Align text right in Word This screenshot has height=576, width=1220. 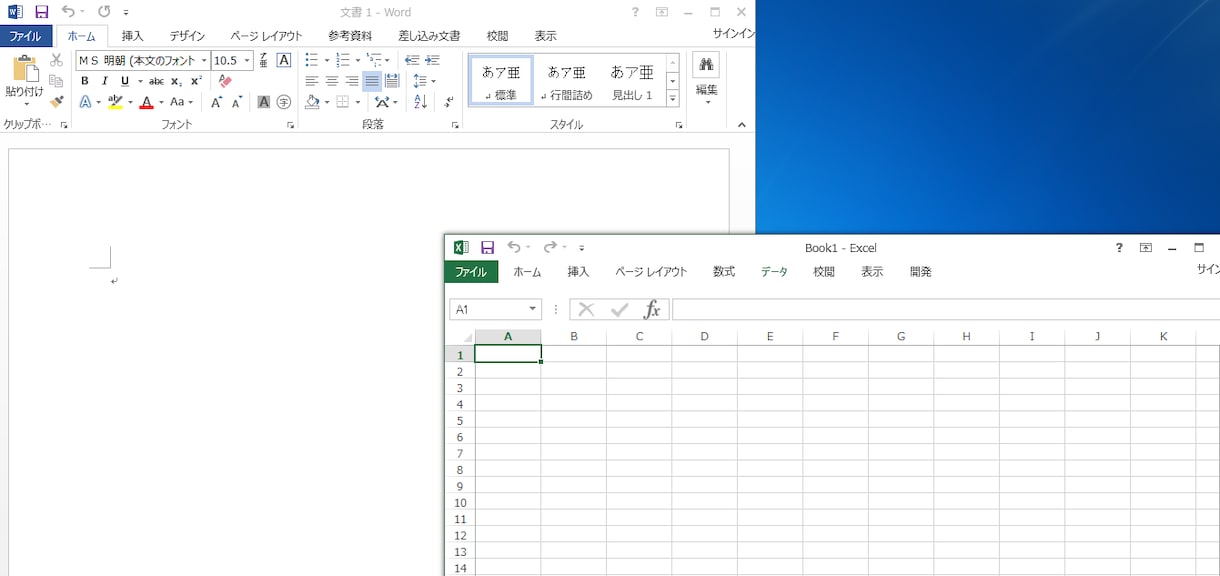(352, 81)
